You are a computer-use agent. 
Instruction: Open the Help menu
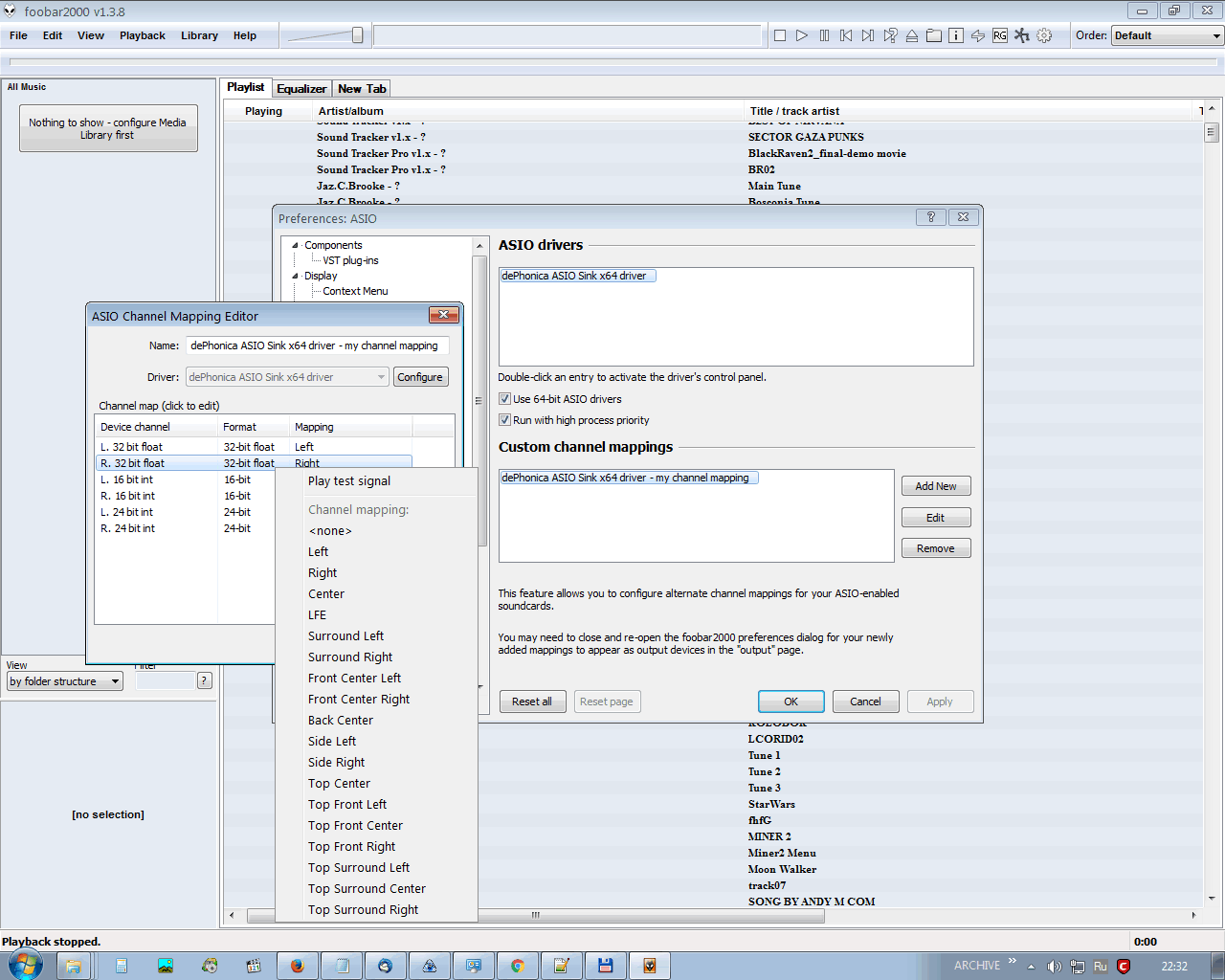pyautogui.click(x=245, y=35)
